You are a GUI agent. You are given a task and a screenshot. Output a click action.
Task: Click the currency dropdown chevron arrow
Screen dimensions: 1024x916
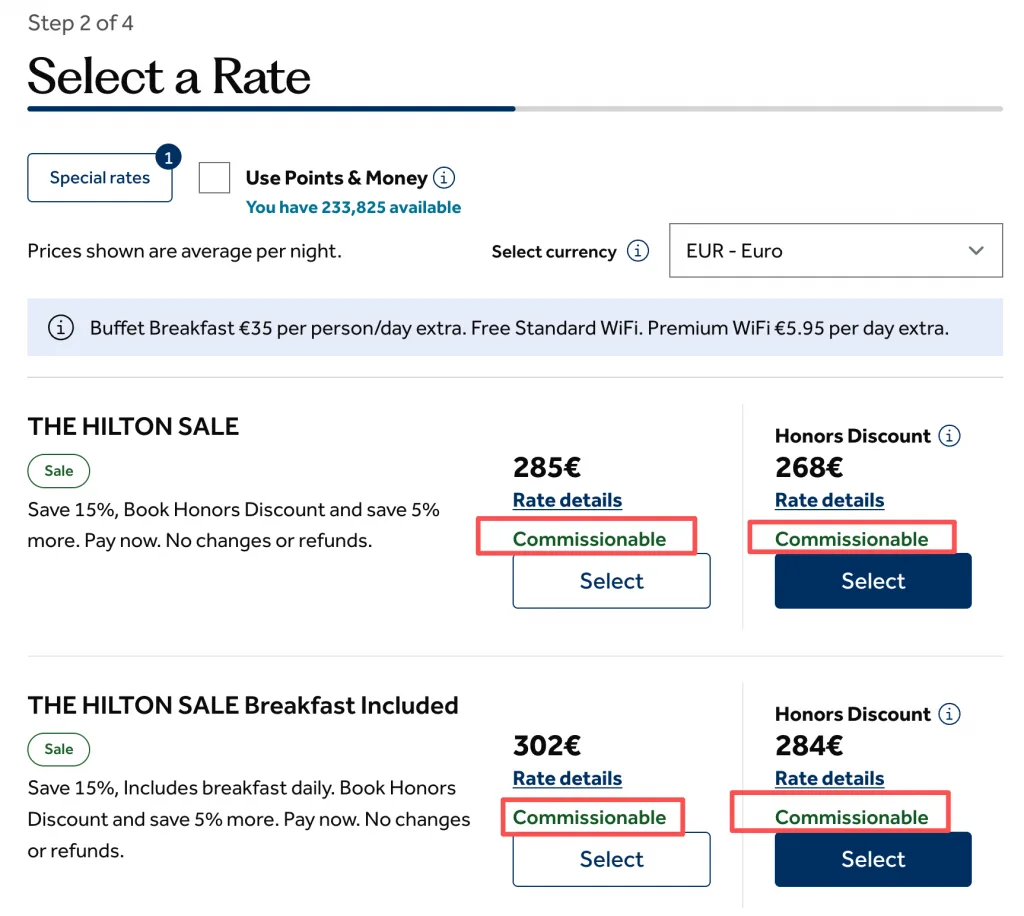click(x=976, y=251)
